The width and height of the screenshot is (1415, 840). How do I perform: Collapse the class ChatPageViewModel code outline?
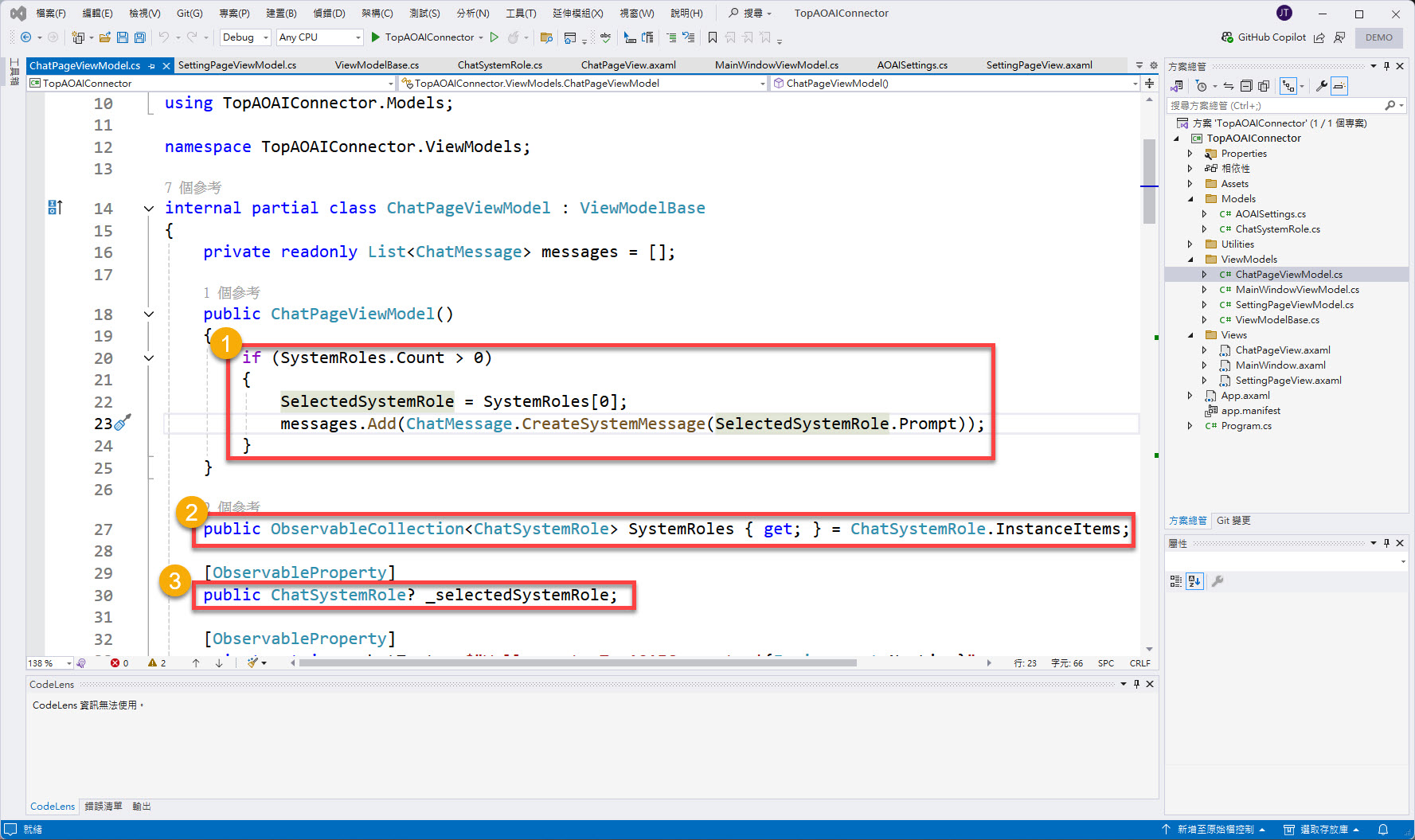(149, 209)
